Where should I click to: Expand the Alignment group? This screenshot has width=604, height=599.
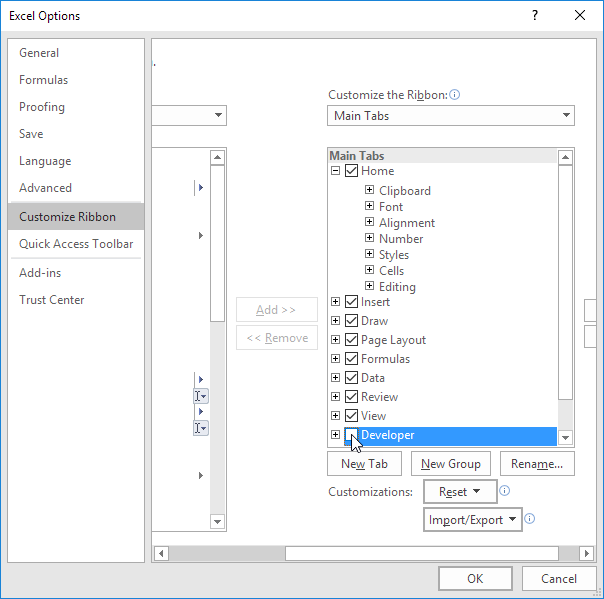tap(369, 221)
